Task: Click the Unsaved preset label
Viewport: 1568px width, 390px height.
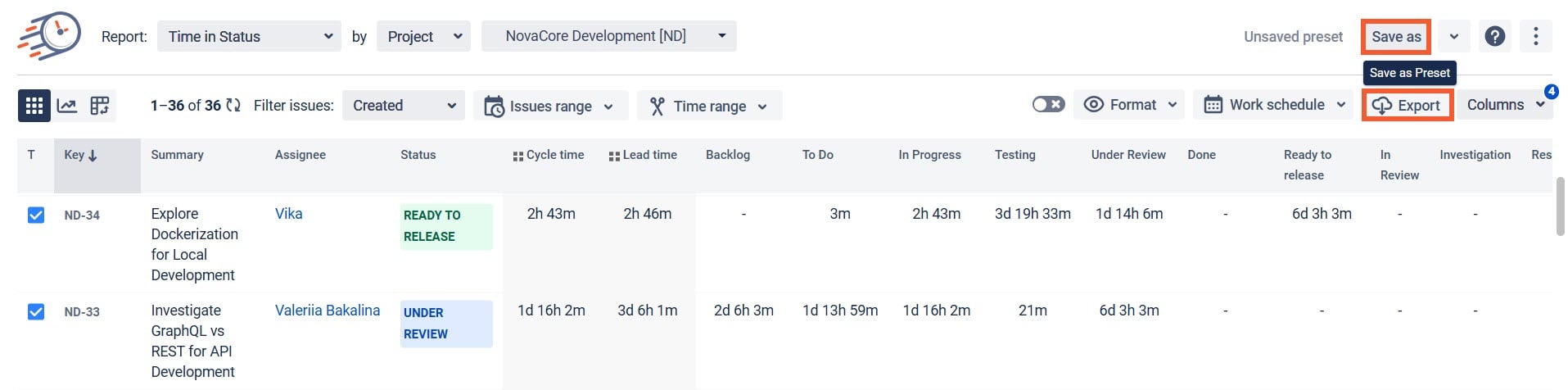Action: [1293, 37]
